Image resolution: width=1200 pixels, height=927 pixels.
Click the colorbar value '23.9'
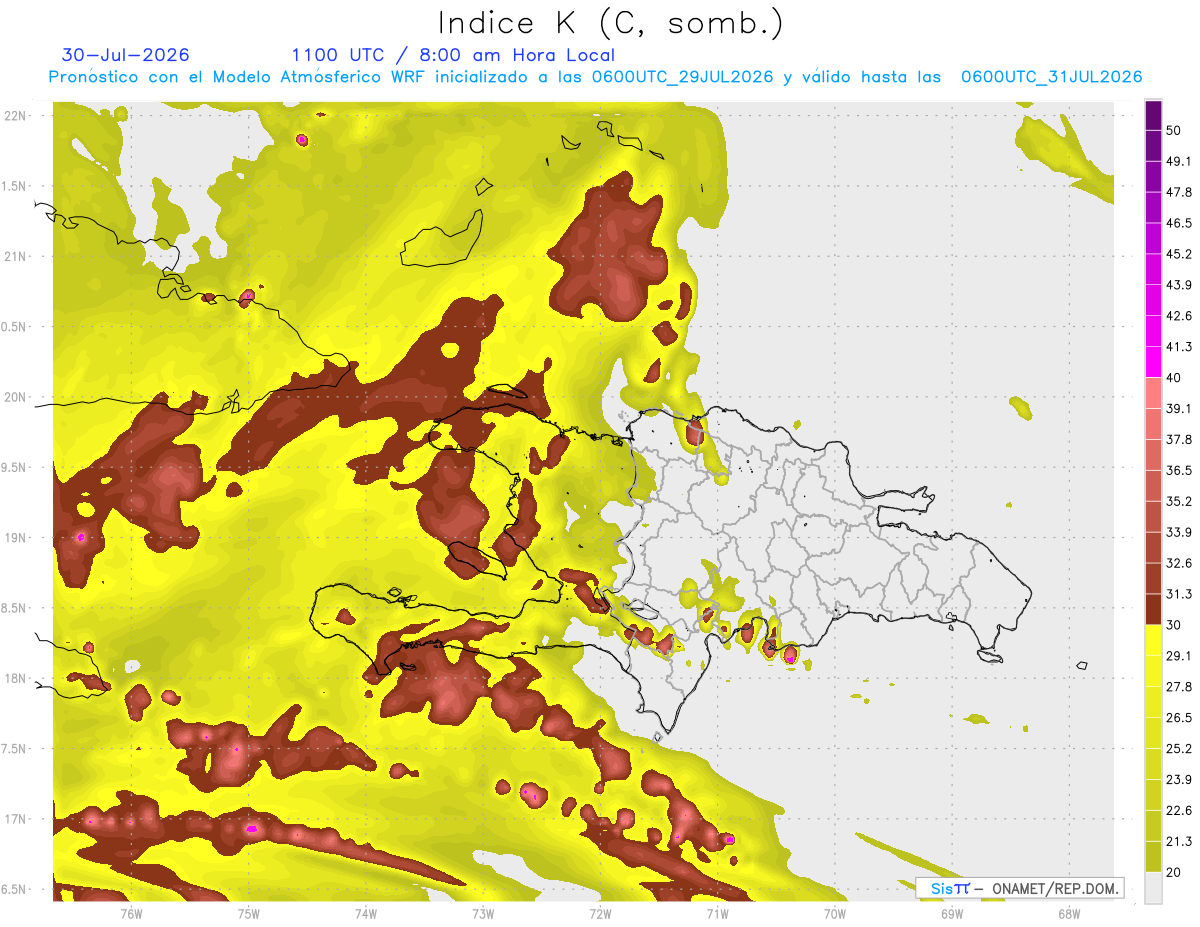tap(1178, 779)
